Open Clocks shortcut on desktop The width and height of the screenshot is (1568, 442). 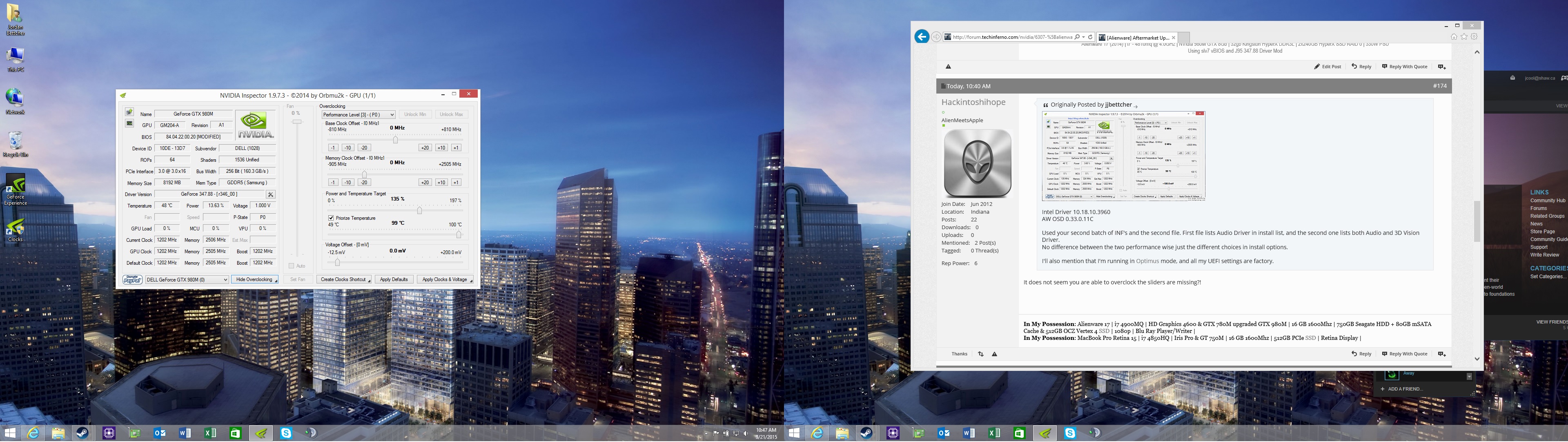coord(15,230)
